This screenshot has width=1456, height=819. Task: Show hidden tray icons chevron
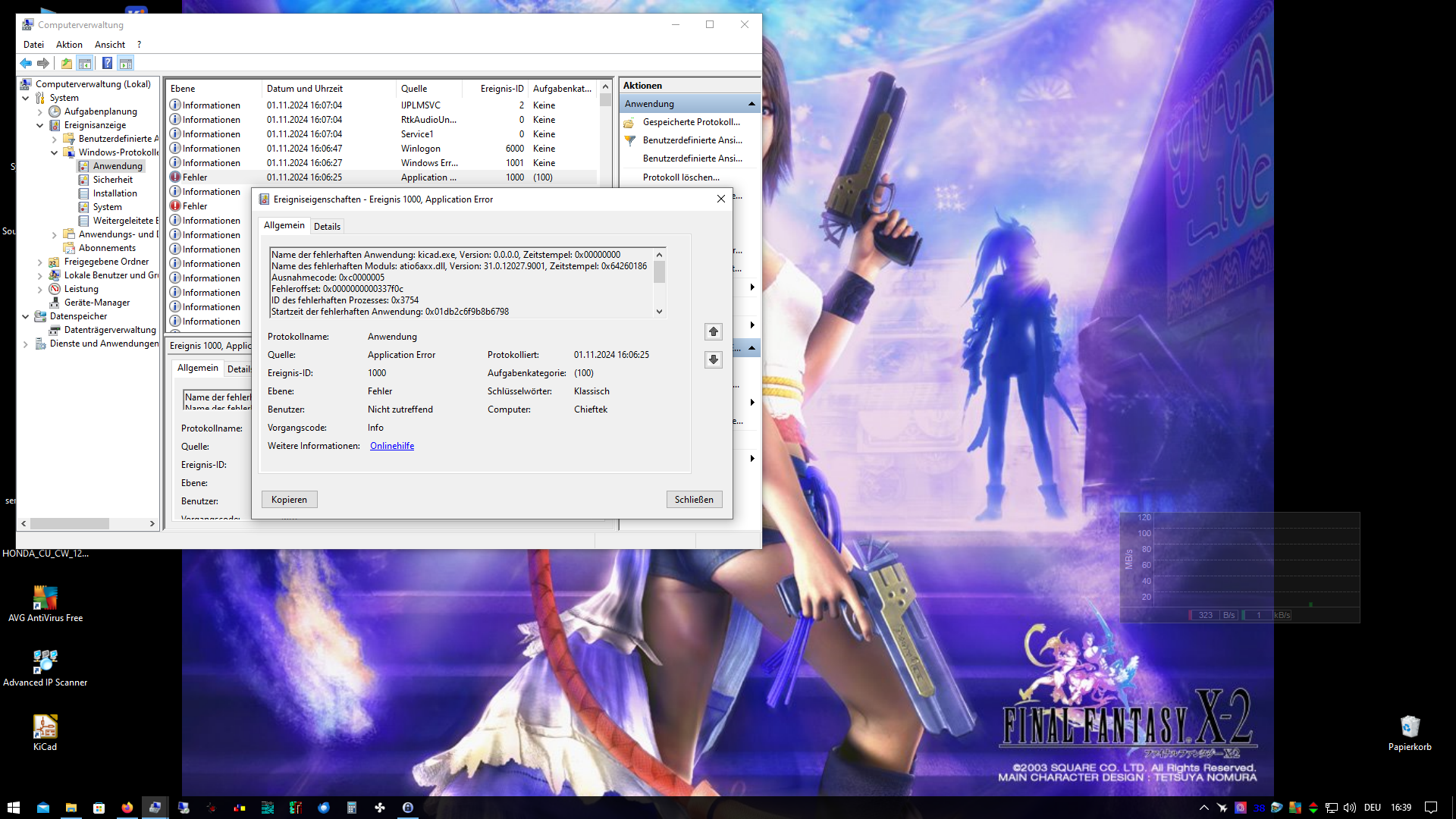click(x=1203, y=808)
